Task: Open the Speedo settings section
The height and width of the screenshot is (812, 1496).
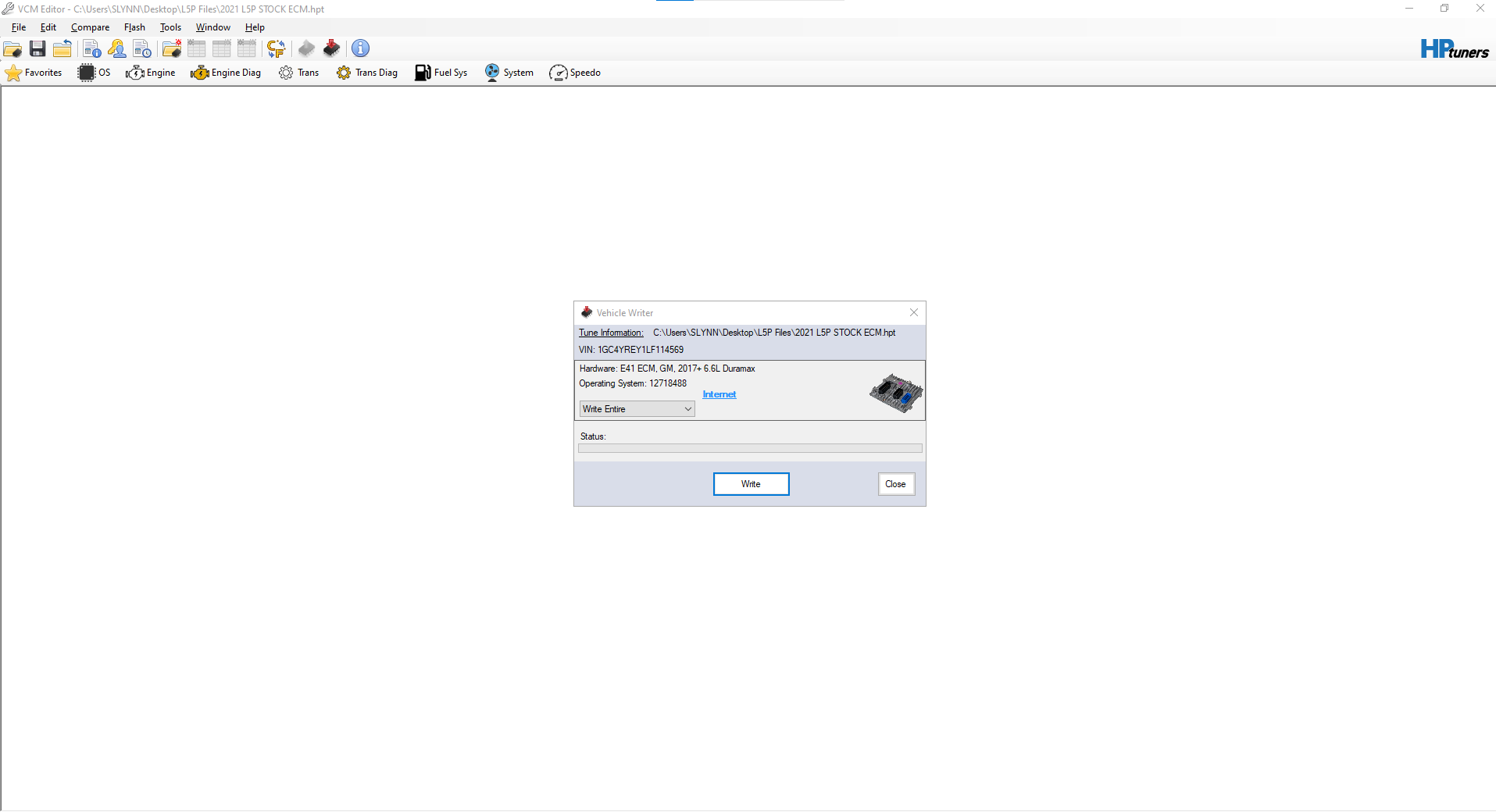Action: [x=575, y=73]
